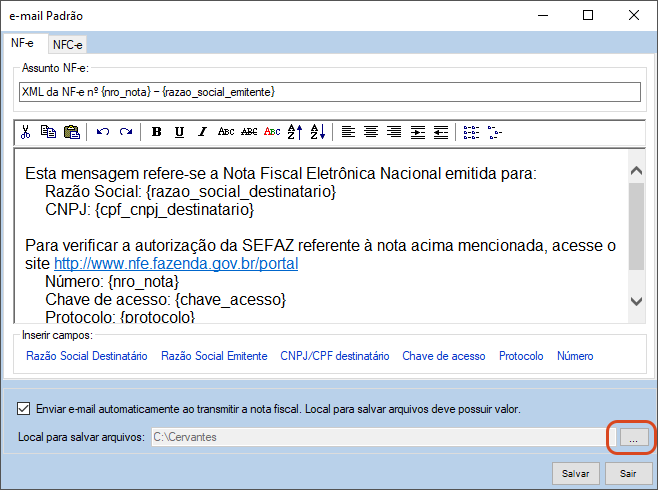Toggle italic formatting
658x490 pixels.
point(202,132)
